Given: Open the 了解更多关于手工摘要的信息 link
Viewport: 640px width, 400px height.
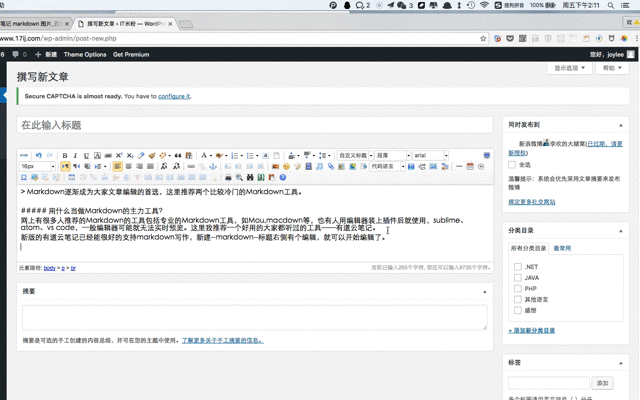Looking at the screenshot, I should (222, 340).
